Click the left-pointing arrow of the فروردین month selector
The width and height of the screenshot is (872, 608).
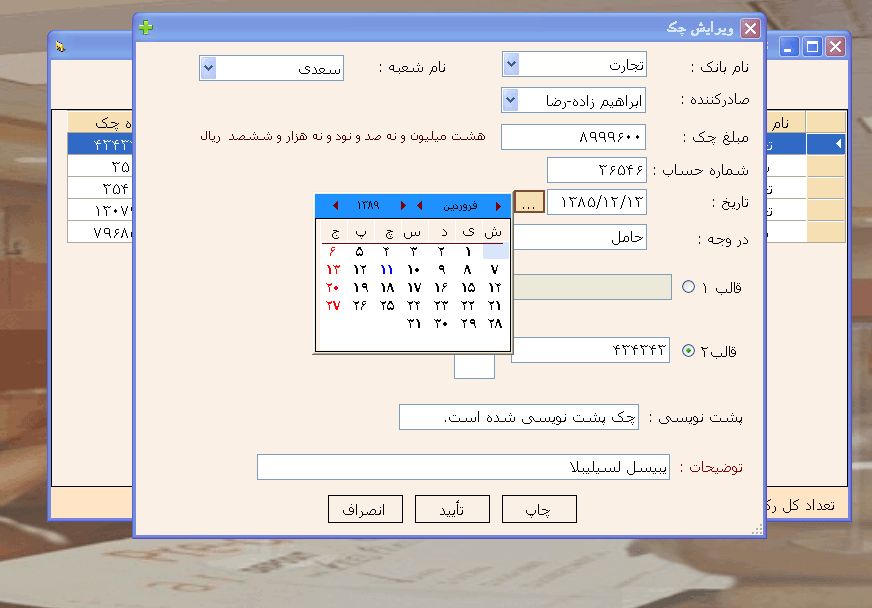coord(419,206)
